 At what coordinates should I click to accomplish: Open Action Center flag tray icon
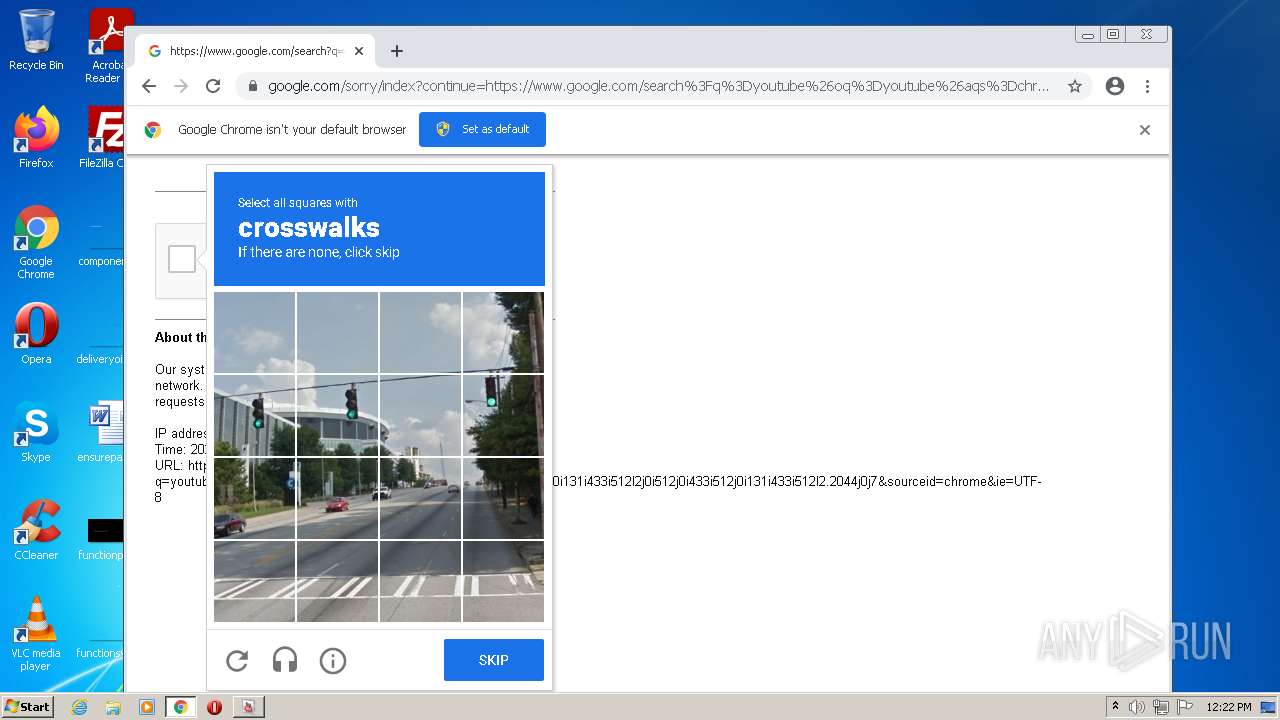tap(1184, 707)
